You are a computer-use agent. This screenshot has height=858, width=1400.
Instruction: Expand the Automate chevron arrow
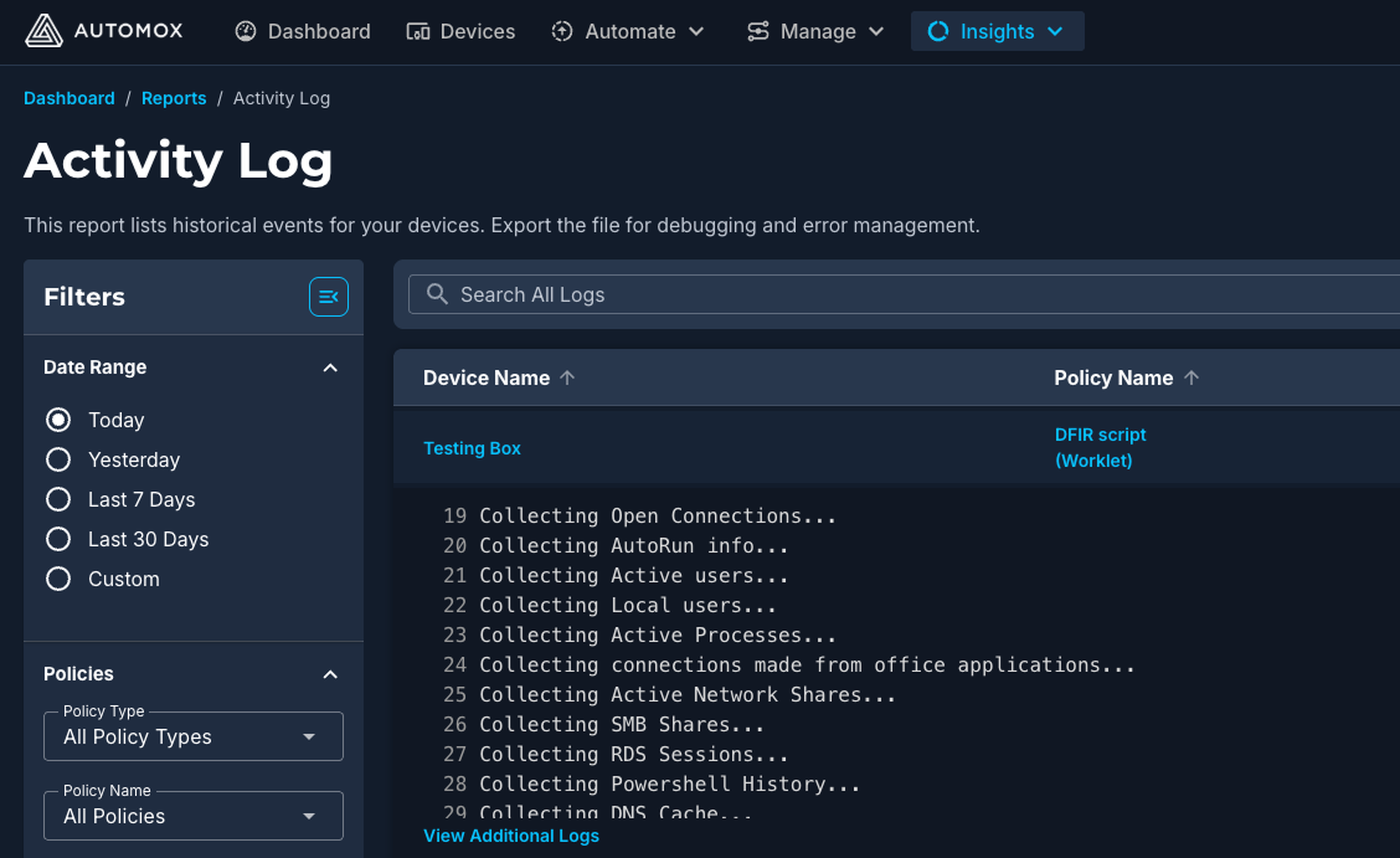697,31
